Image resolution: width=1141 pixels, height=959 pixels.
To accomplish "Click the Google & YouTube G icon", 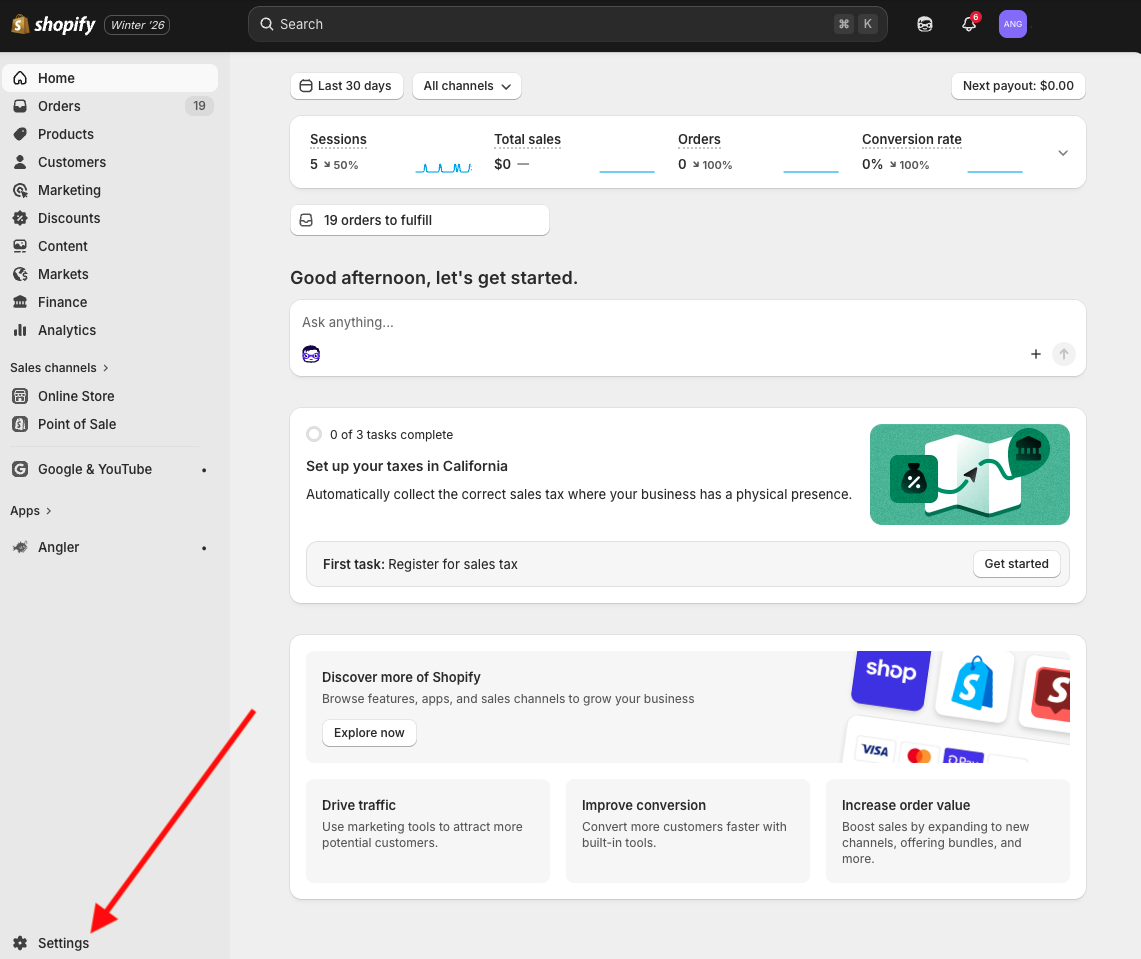I will coord(20,469).
